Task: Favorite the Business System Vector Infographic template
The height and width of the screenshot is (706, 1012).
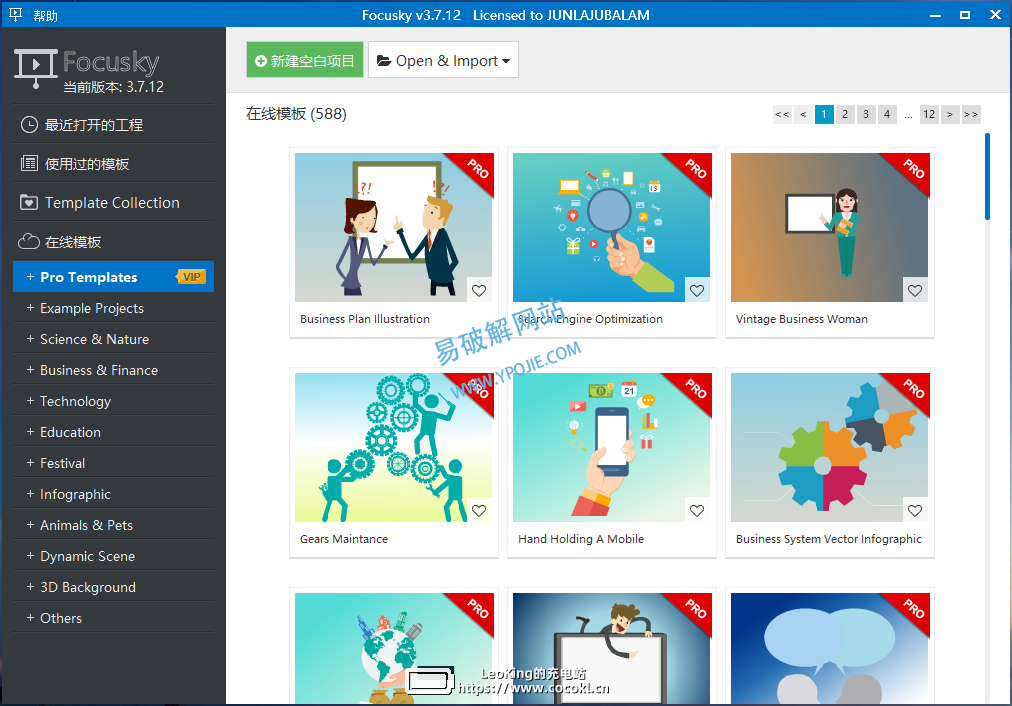Action: click(915, 510)
